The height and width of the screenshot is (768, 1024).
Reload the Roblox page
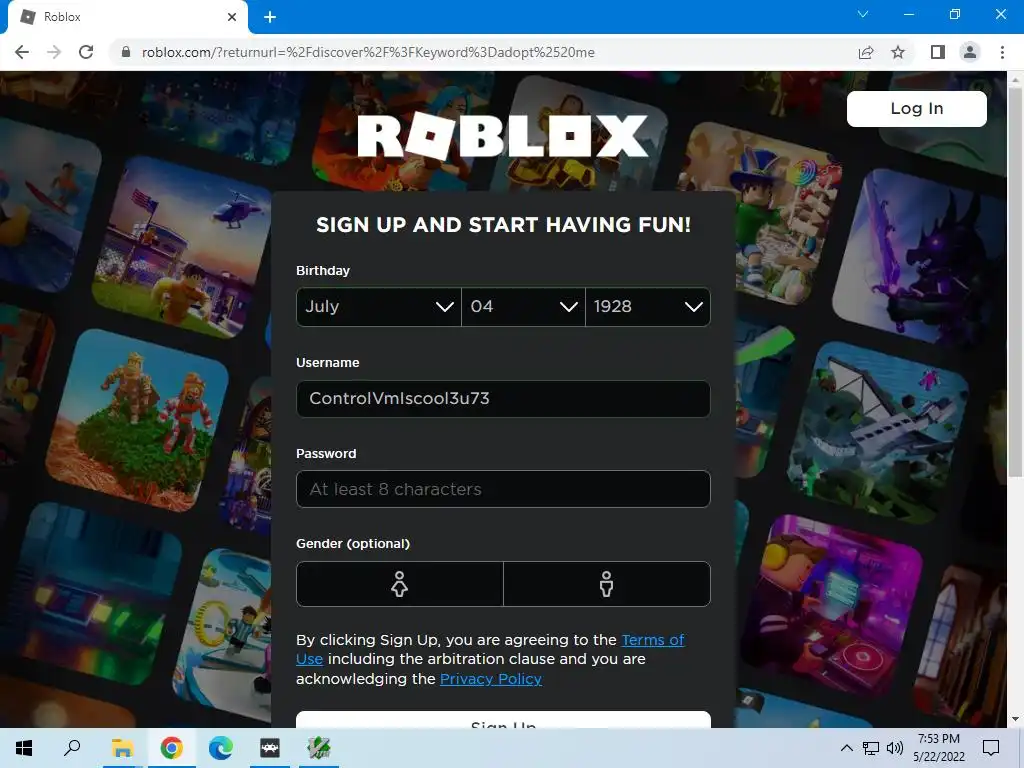coord(86,52)
